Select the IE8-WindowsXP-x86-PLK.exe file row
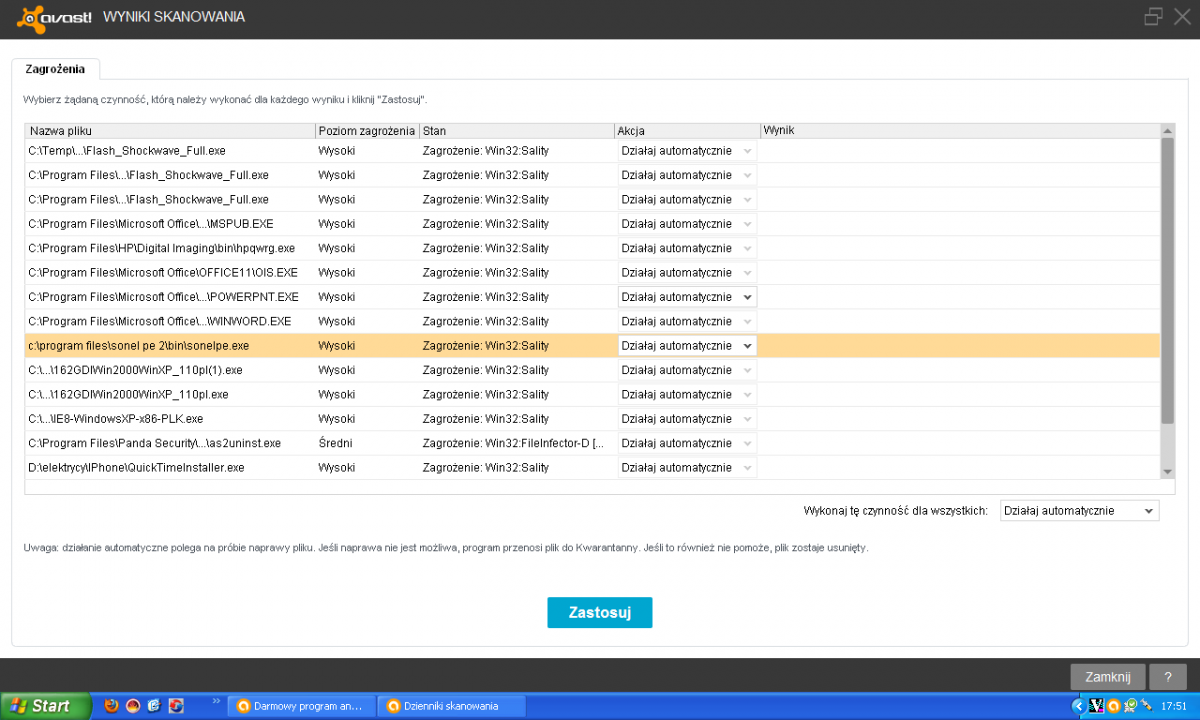 pyautogui.click(x=592, y=419)
